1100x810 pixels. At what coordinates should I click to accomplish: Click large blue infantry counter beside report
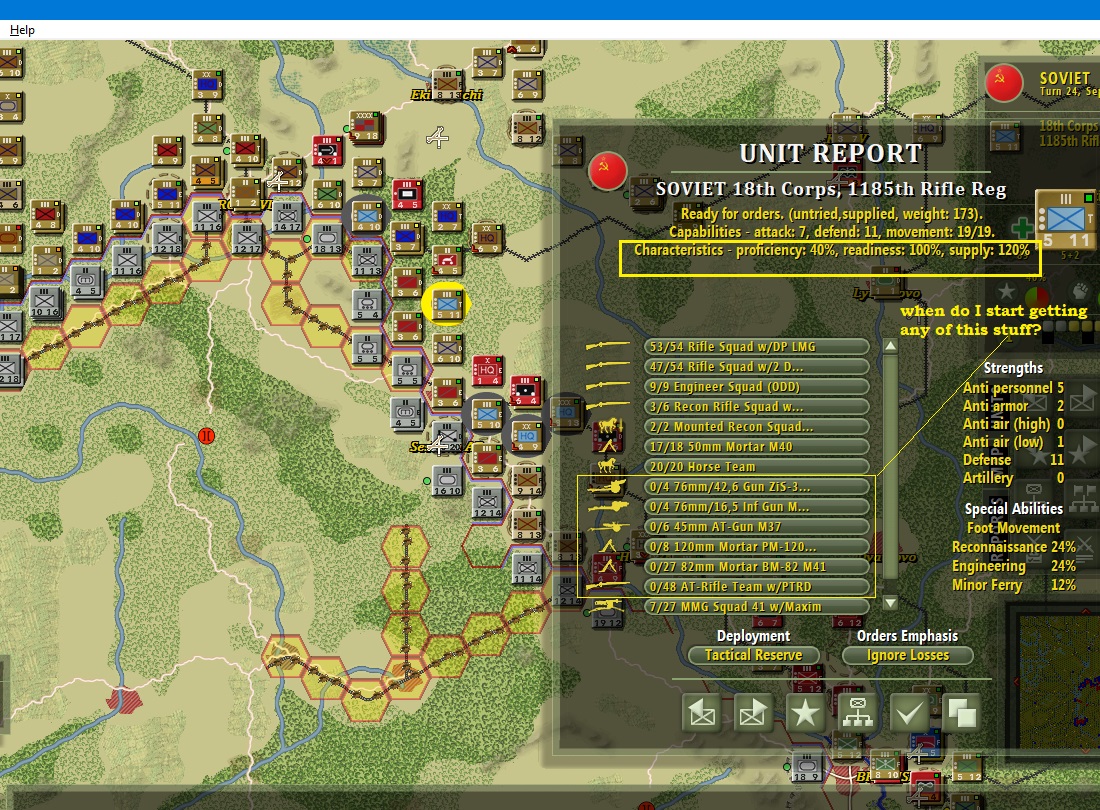point(1066,219)
